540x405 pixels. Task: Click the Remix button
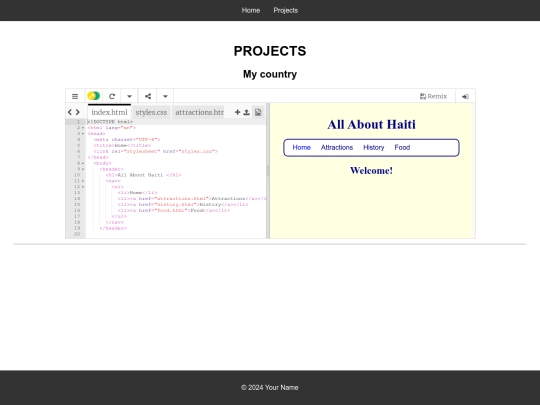pos(433,96)
